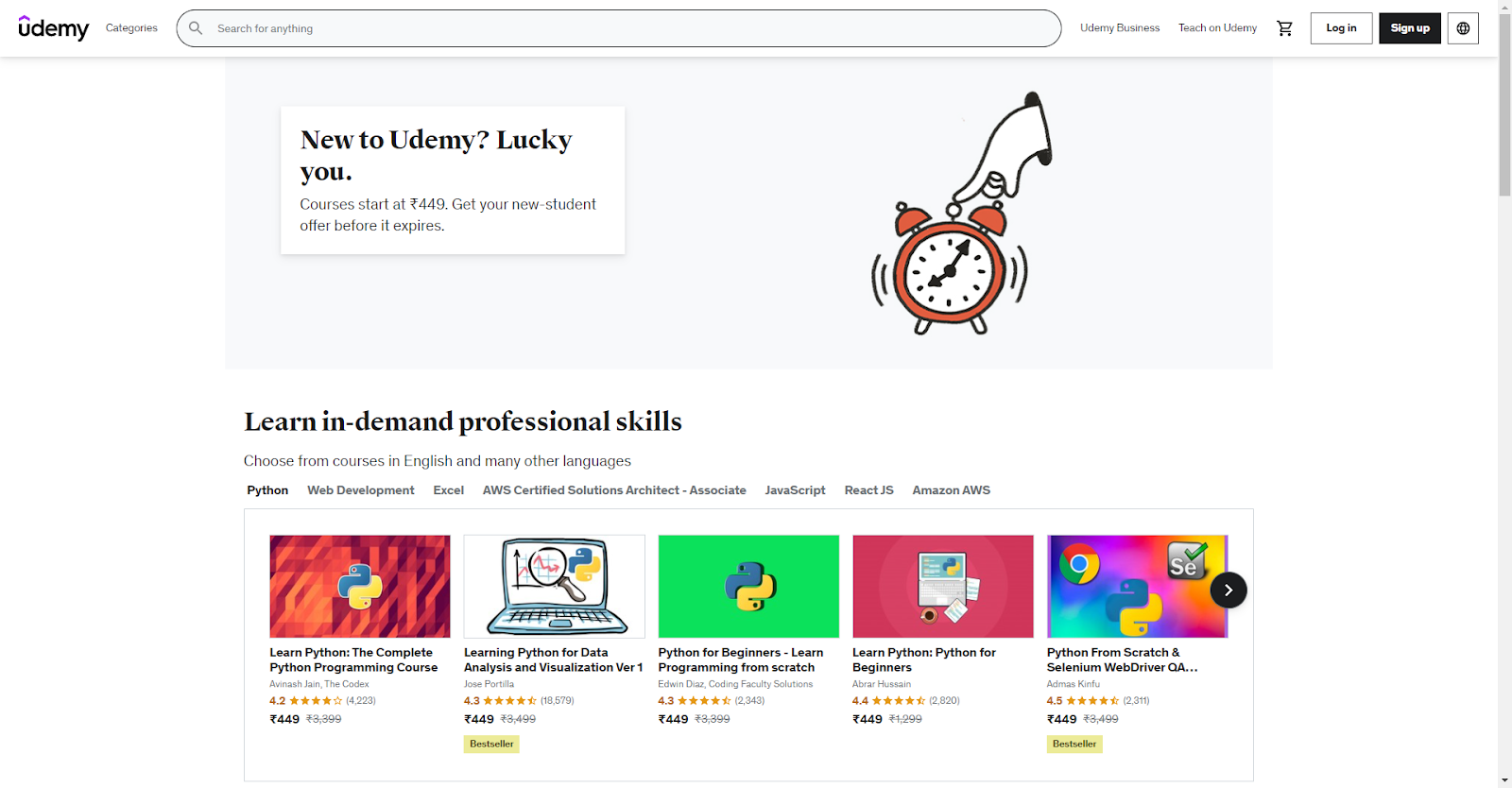1512x788 pixels.
Task: Open the Teach on Udemy link
Action: 1217,28
